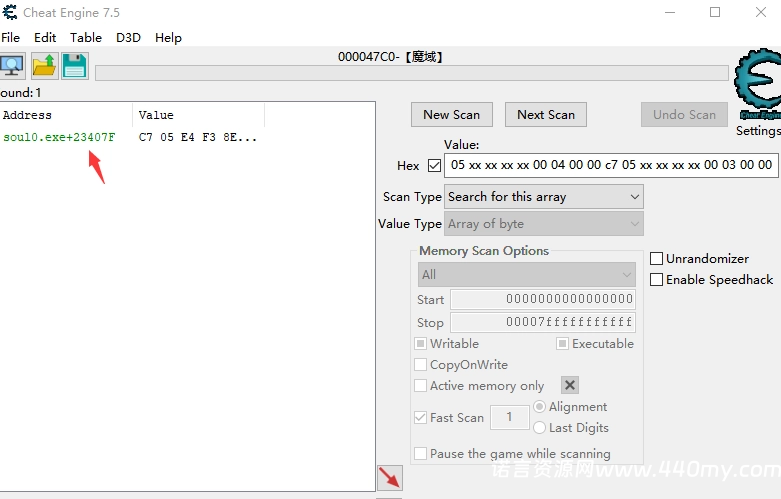Open the memory region All dropdown
Image resolution: width=781 pixels, height=499 pixels.
[x=526, y=274]
